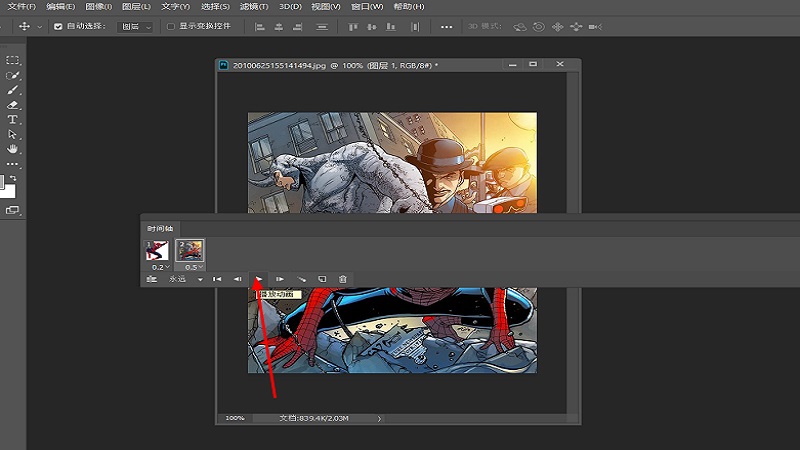
Task: Click the Move tool icon in options bar
Action: click(24, 27)
